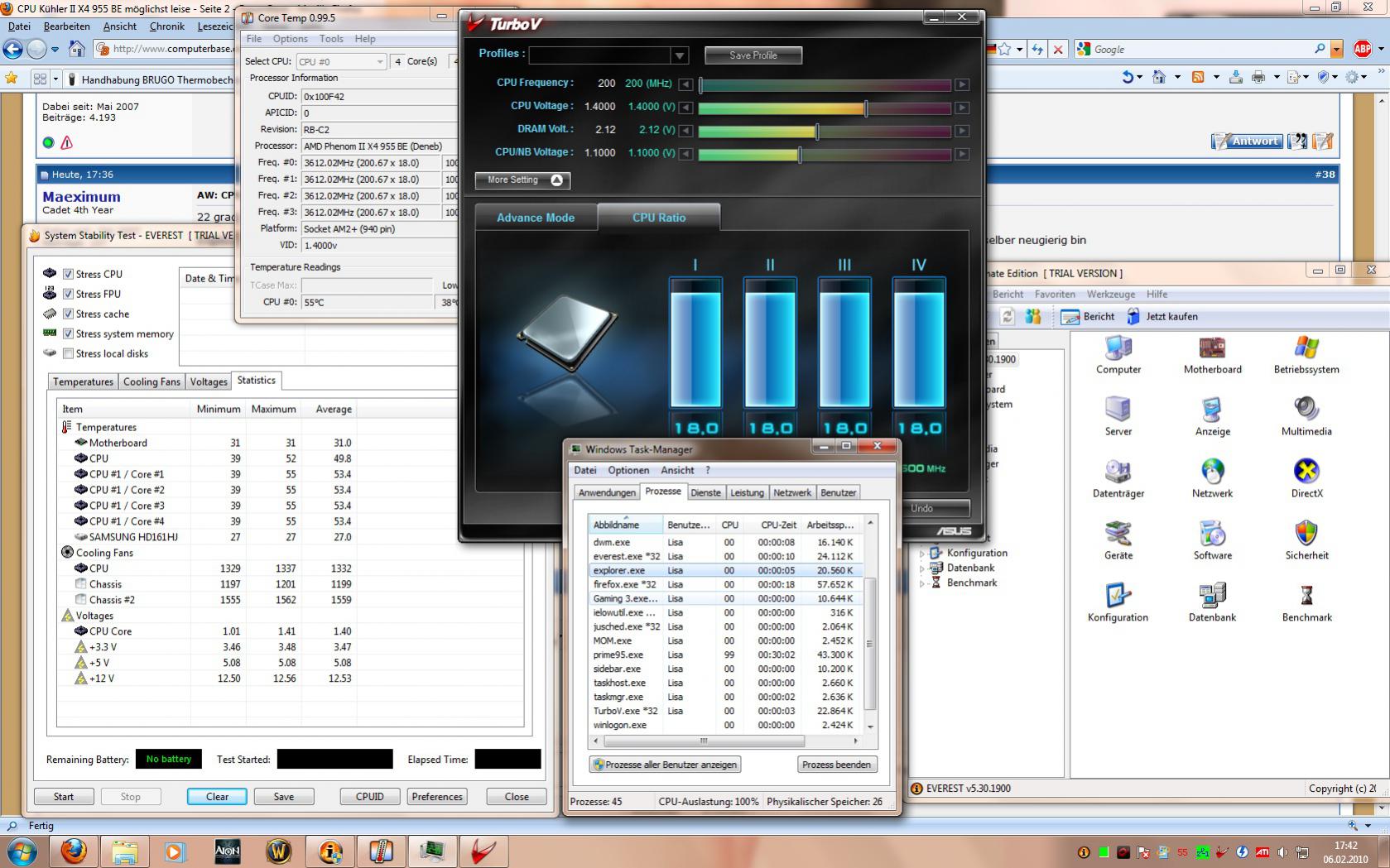1390x868 pixels.
Task: Expand the Konfiguration tree node in EVEREST
Action: 922,553
